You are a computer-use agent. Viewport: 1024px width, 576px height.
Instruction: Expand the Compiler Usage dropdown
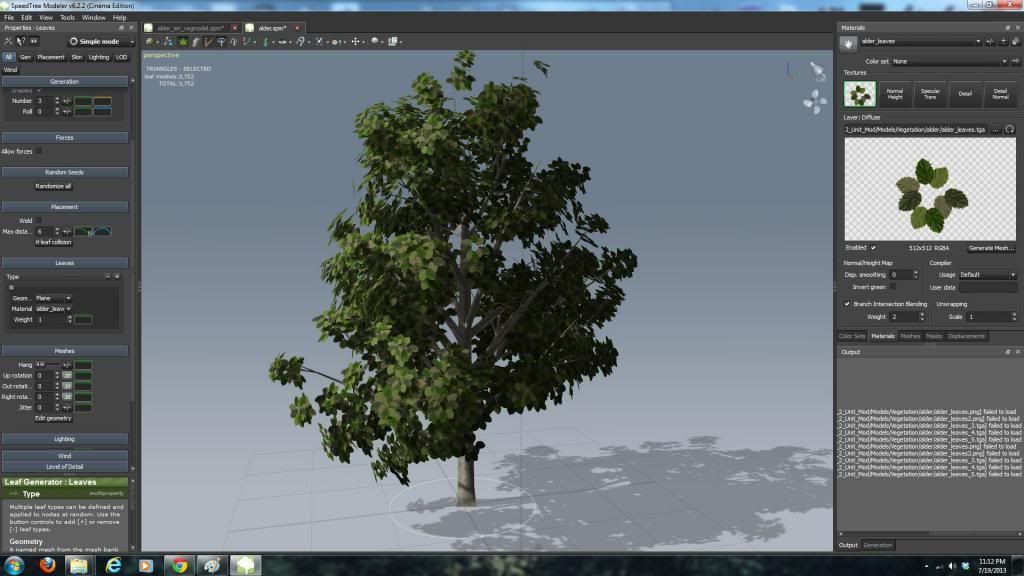click(x=985, y=274)
